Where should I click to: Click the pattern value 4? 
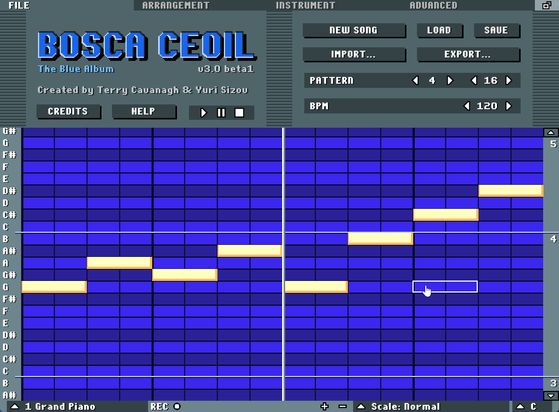tap(432, 81)
